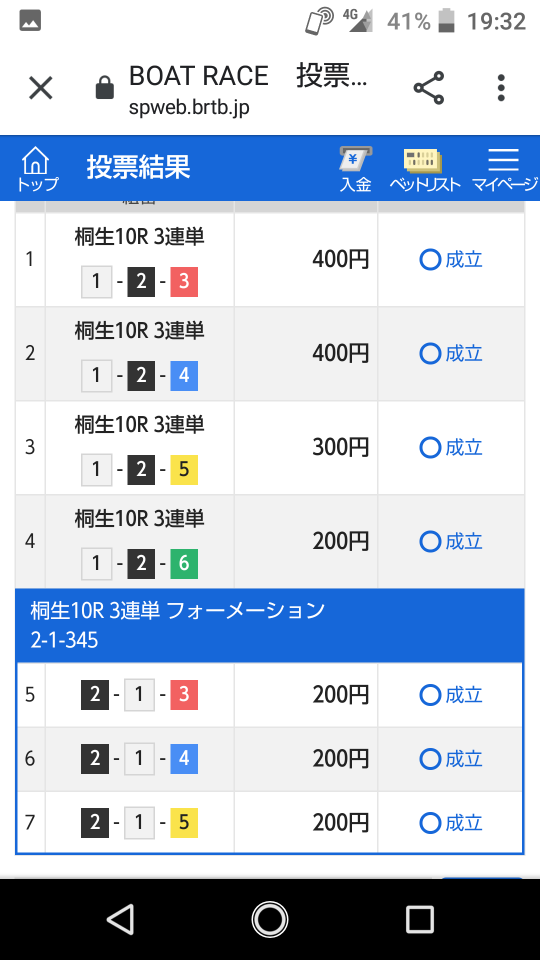Image resolution: width=540 pixels, height=960 pixels.
Task: Tap the Android recent apps square
Action: 419,919
